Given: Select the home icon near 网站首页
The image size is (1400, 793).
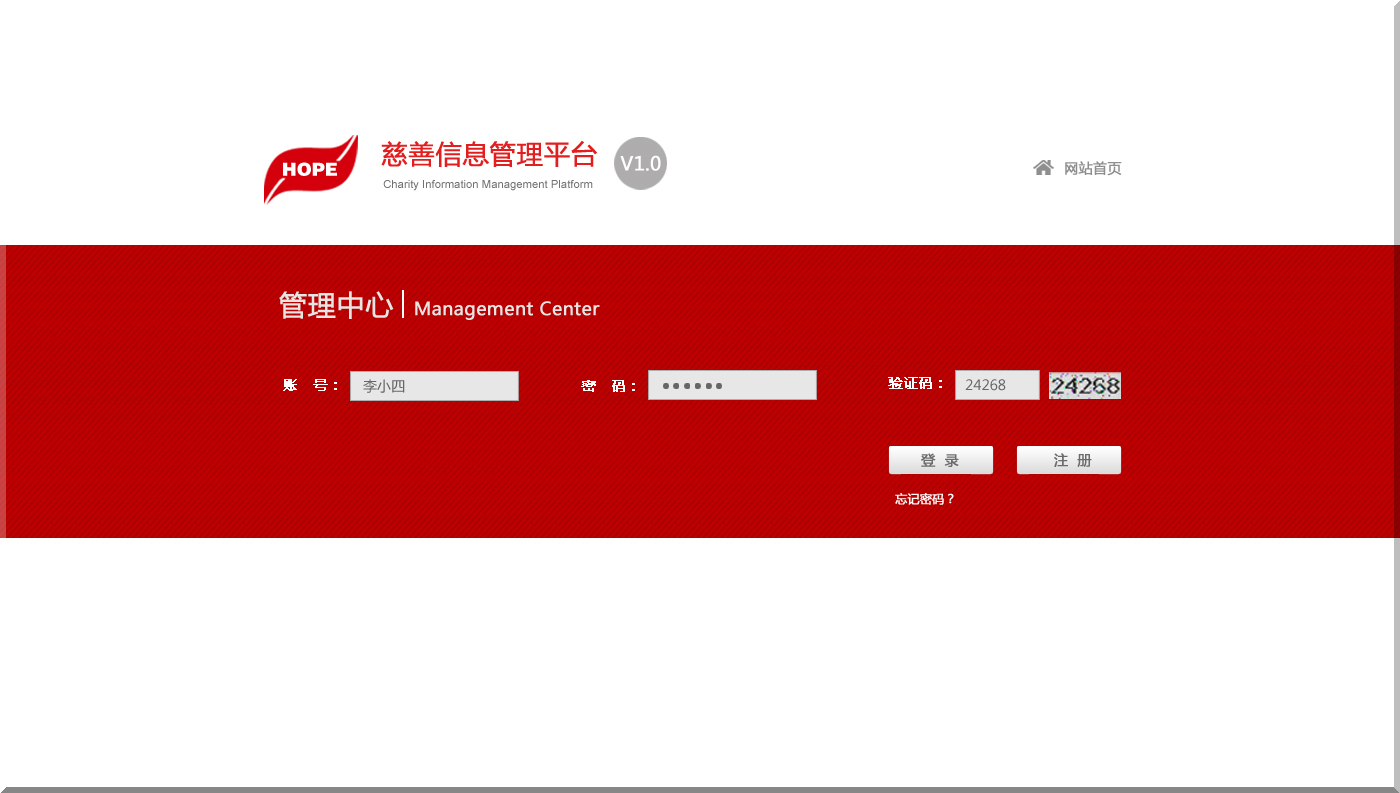Looking at the screenshot, I should (1044, 167).
